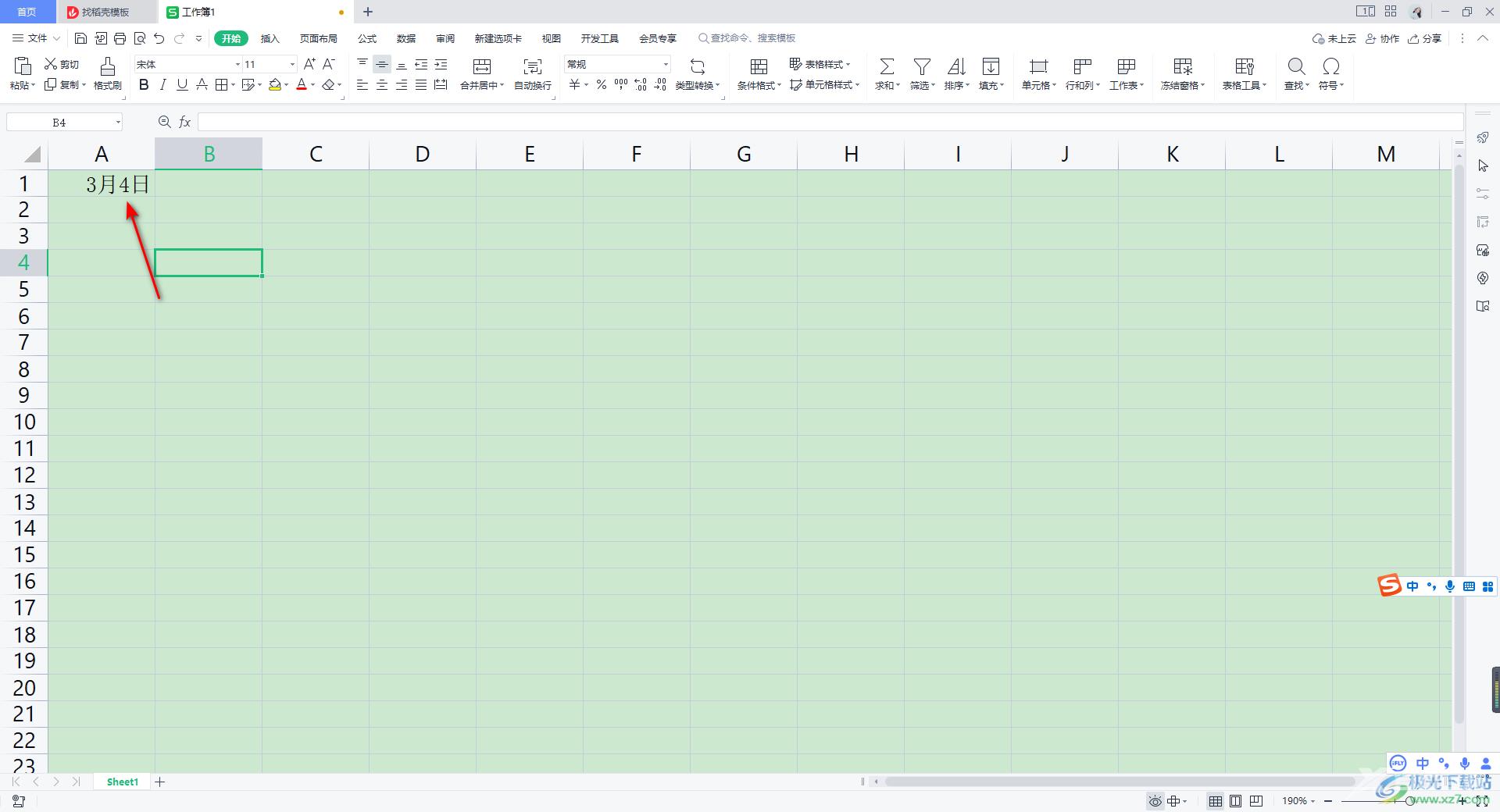This screenshot has width=1500, height=812.
Task: Open the Find (查找) magnifier tool
Action: 1296,66
